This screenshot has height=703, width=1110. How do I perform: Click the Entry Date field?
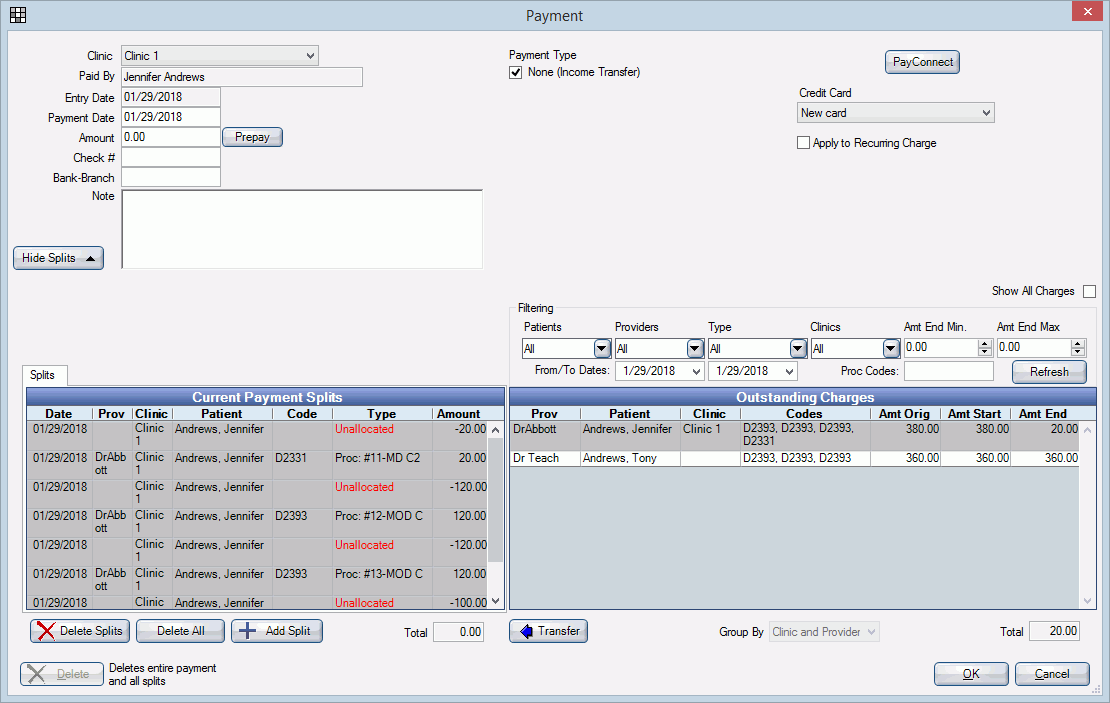click(x=171, y=97)
